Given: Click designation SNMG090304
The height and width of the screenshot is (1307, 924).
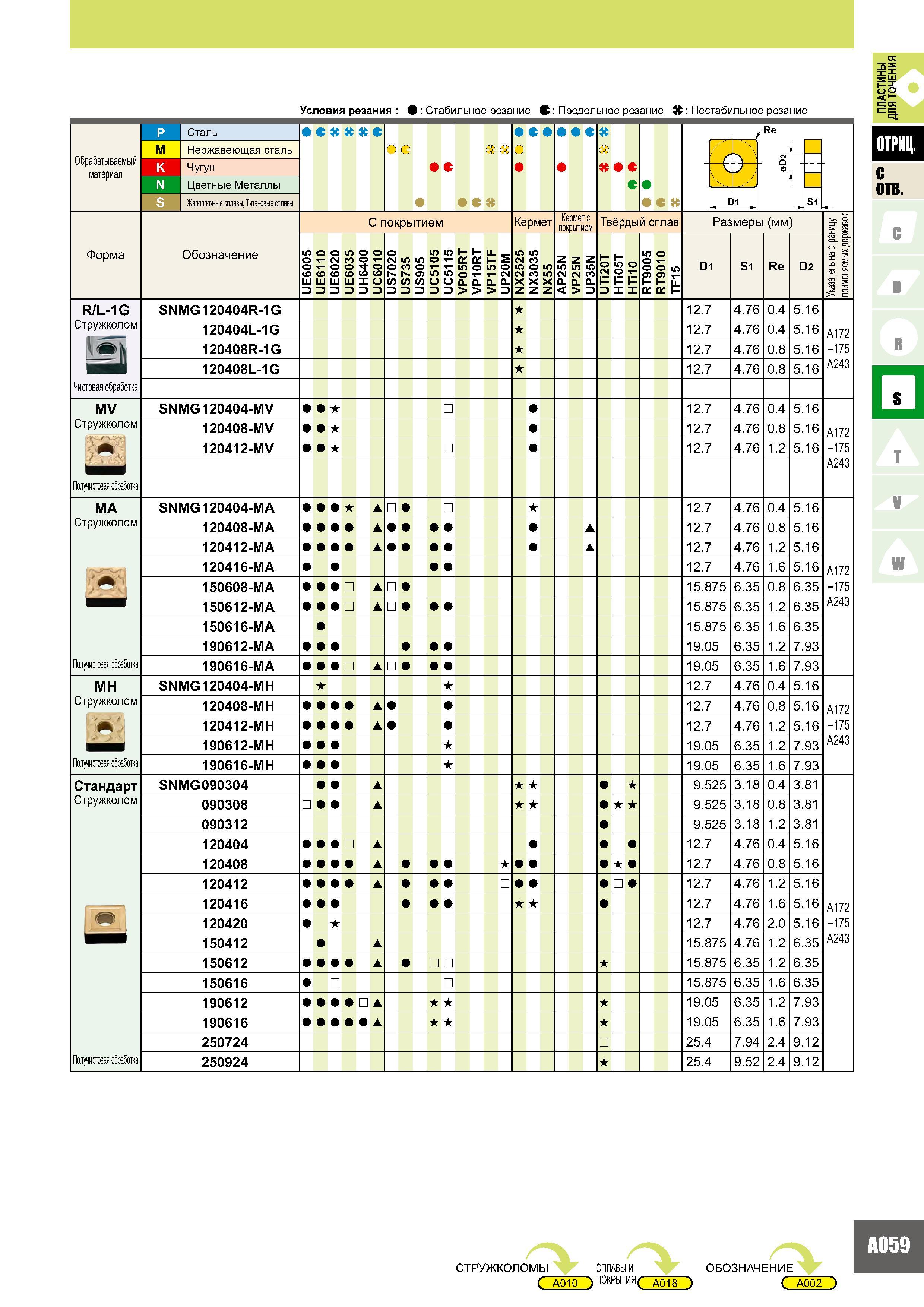Looking at the screenshot, I should tap(203, 785).
